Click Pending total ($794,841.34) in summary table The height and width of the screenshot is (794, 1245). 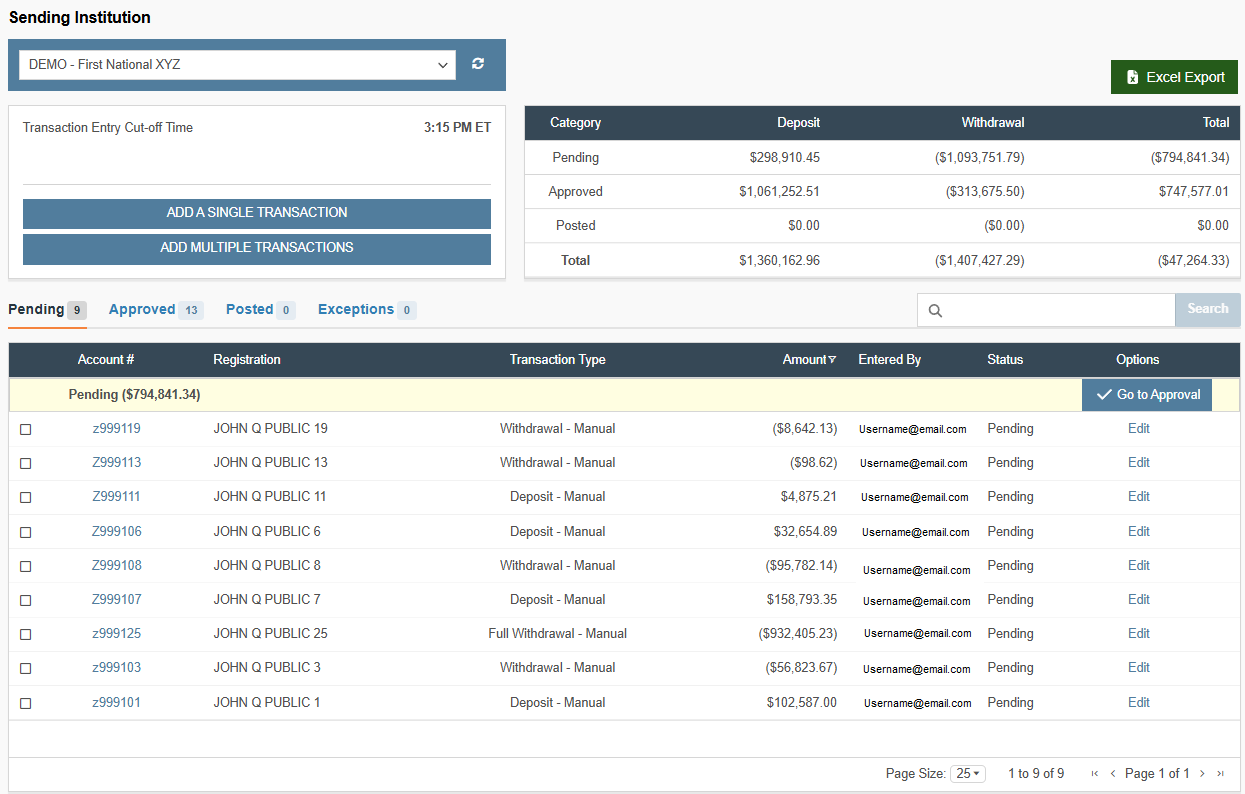(x=1190, y=158)
